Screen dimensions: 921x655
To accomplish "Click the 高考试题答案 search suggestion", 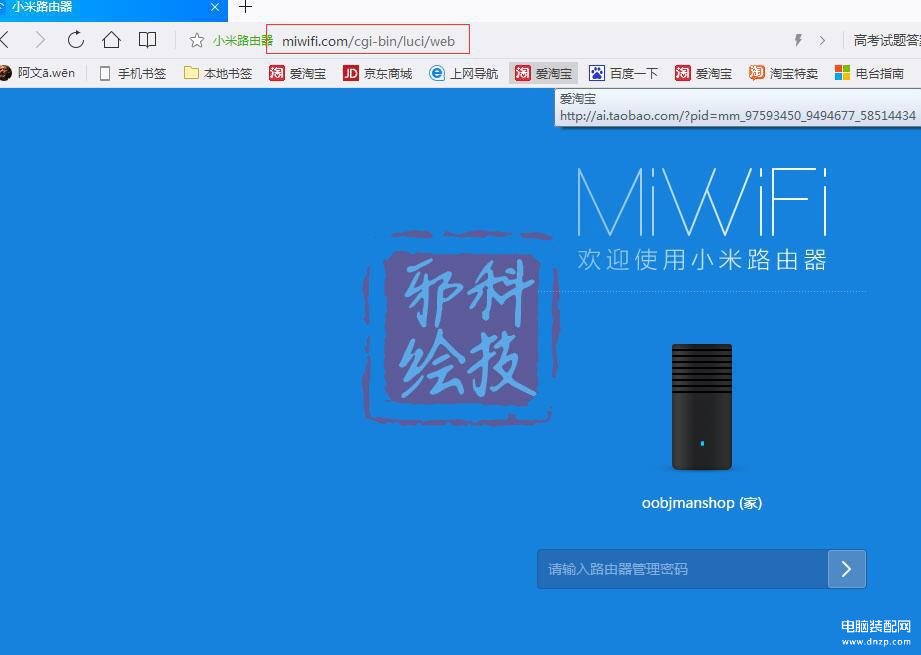I will pyautogui.click(x=887, y=41).
